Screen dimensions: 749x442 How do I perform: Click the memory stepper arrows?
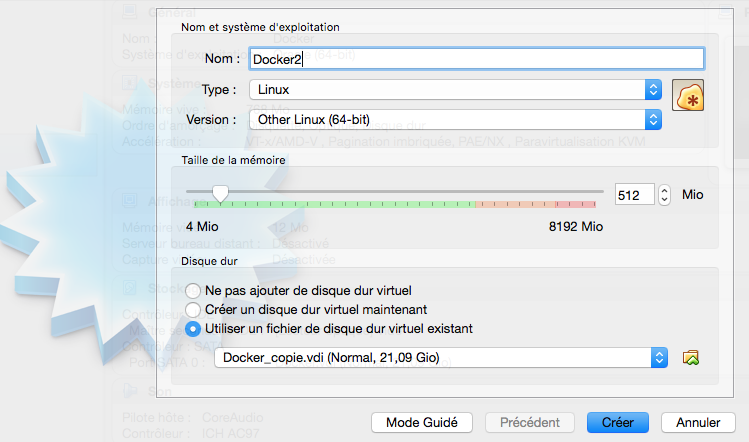tap(665, 194)
